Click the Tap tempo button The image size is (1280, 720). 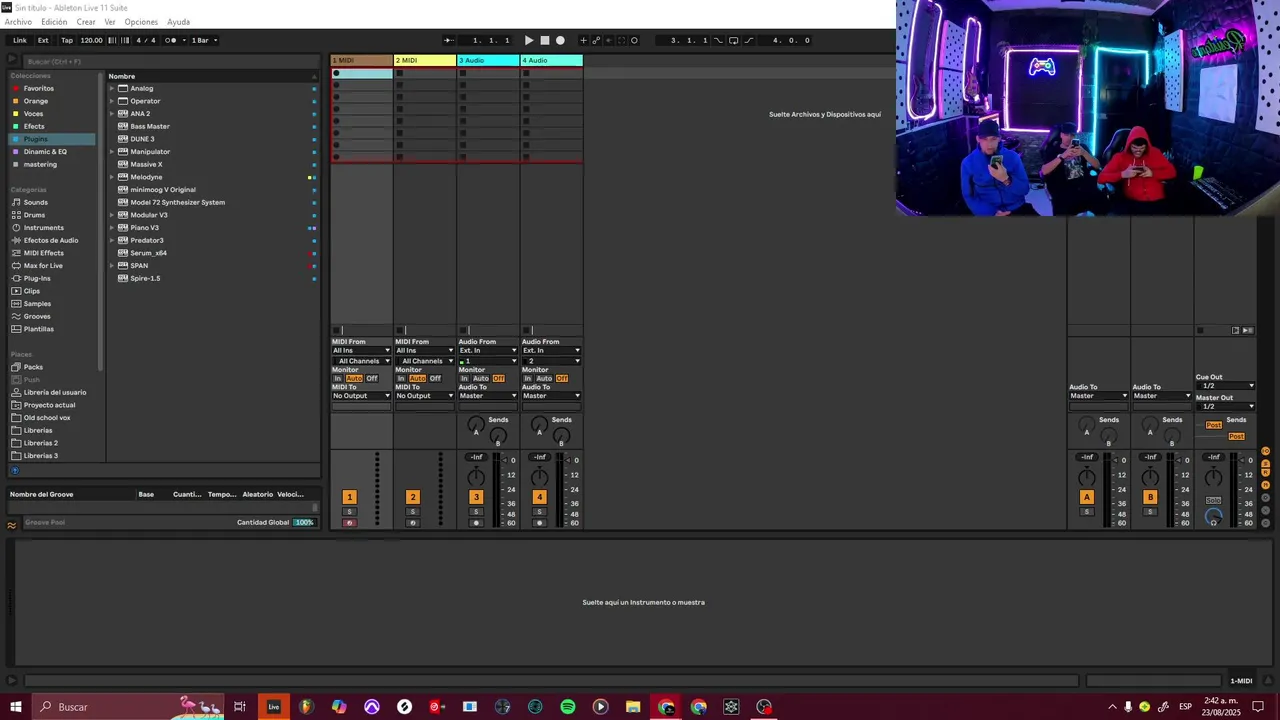pos(67,40)
